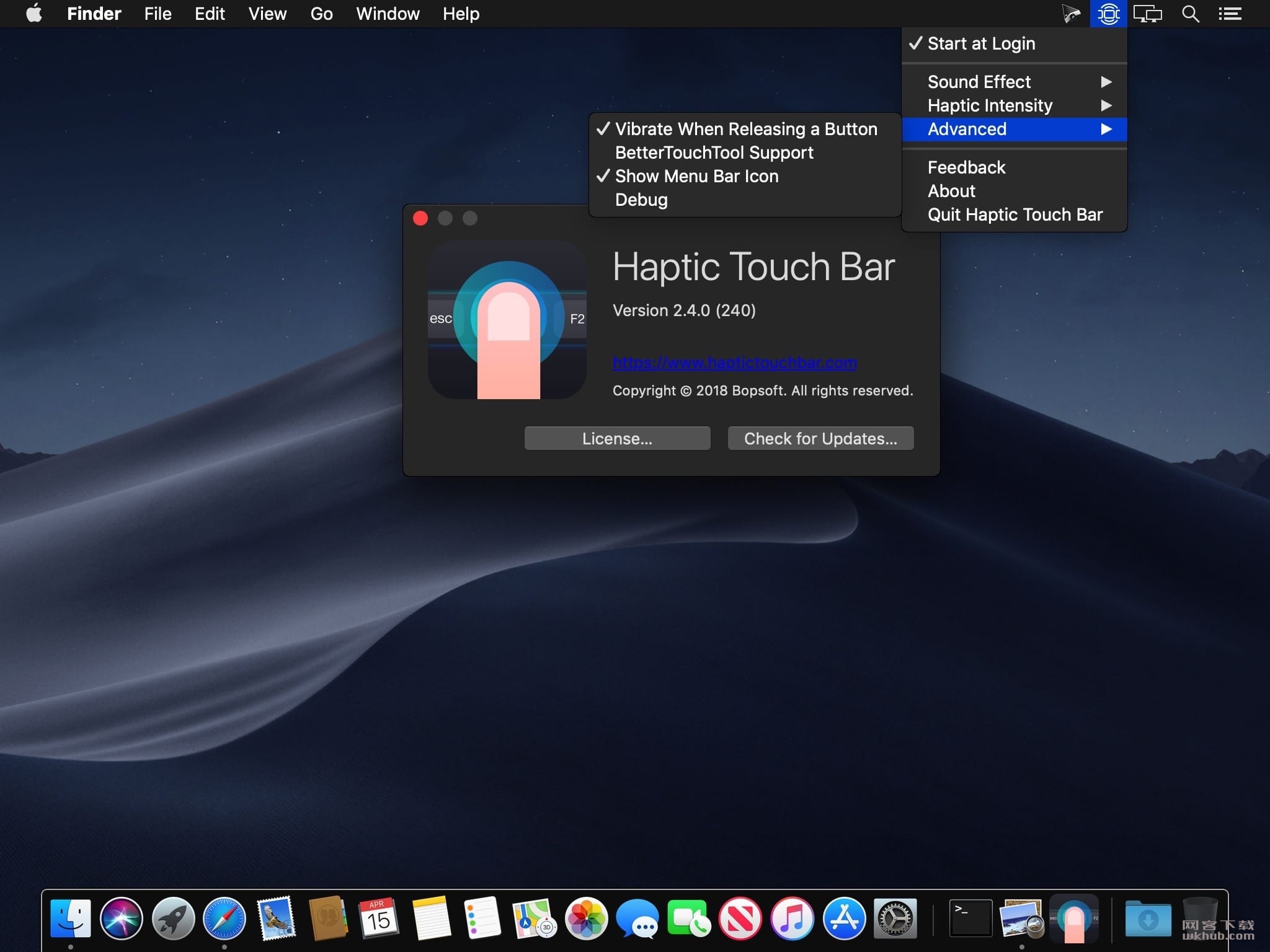Open iTunes music note icon in Dock
Viewport: 1270px width, 952px height.
[792, 918]
